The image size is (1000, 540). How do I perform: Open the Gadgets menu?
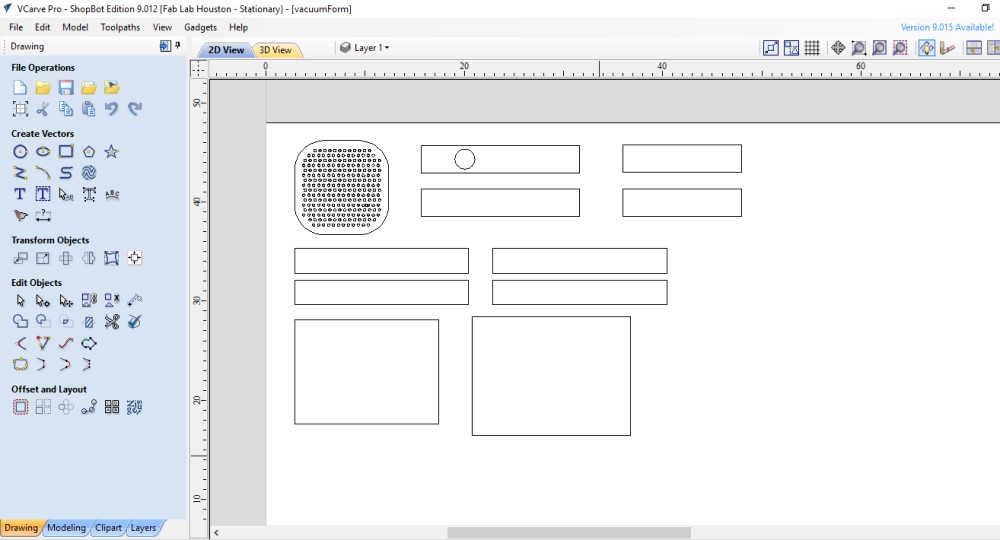pos(200,27)
